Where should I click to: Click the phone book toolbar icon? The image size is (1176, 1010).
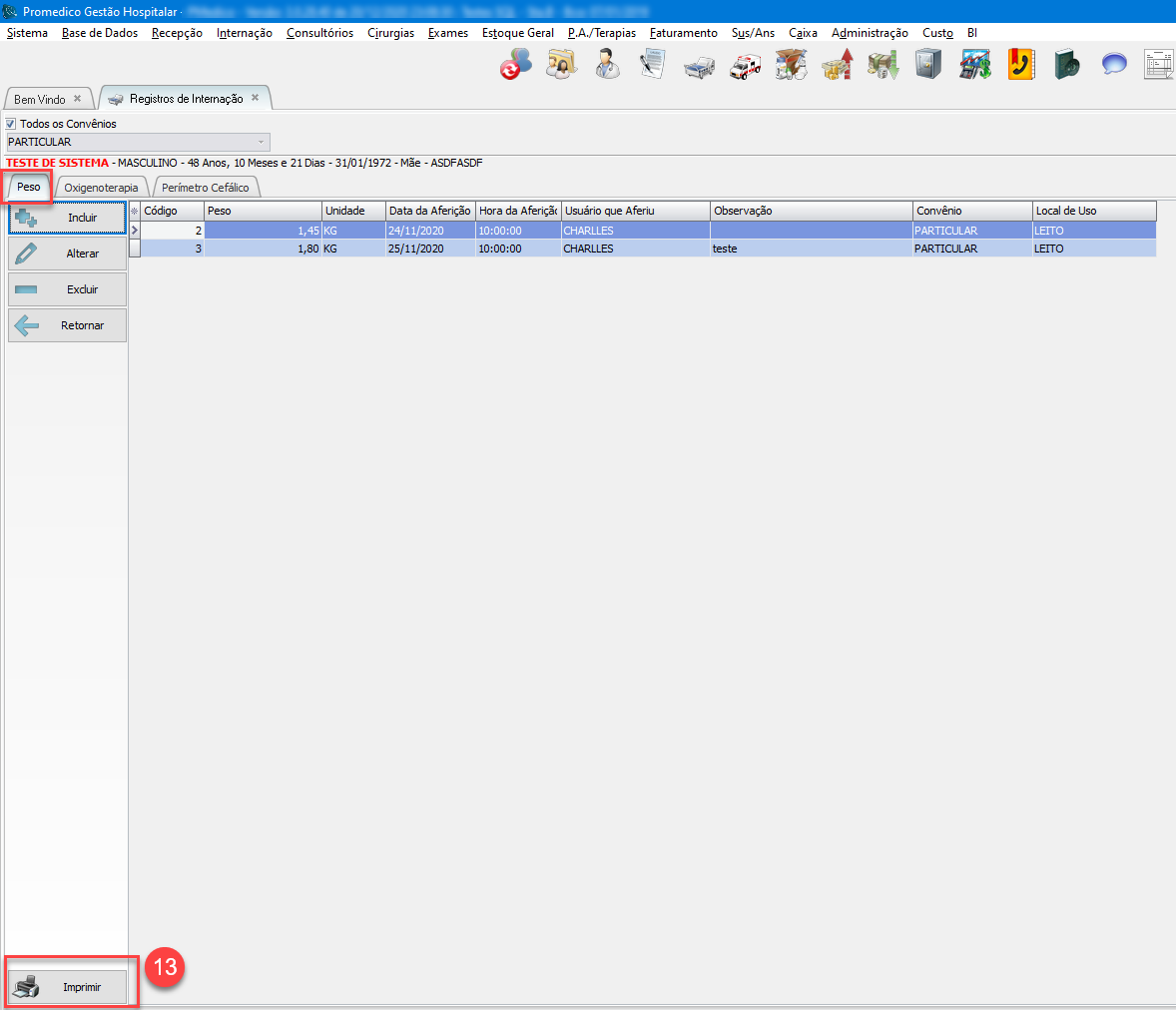pos(1020,66)
